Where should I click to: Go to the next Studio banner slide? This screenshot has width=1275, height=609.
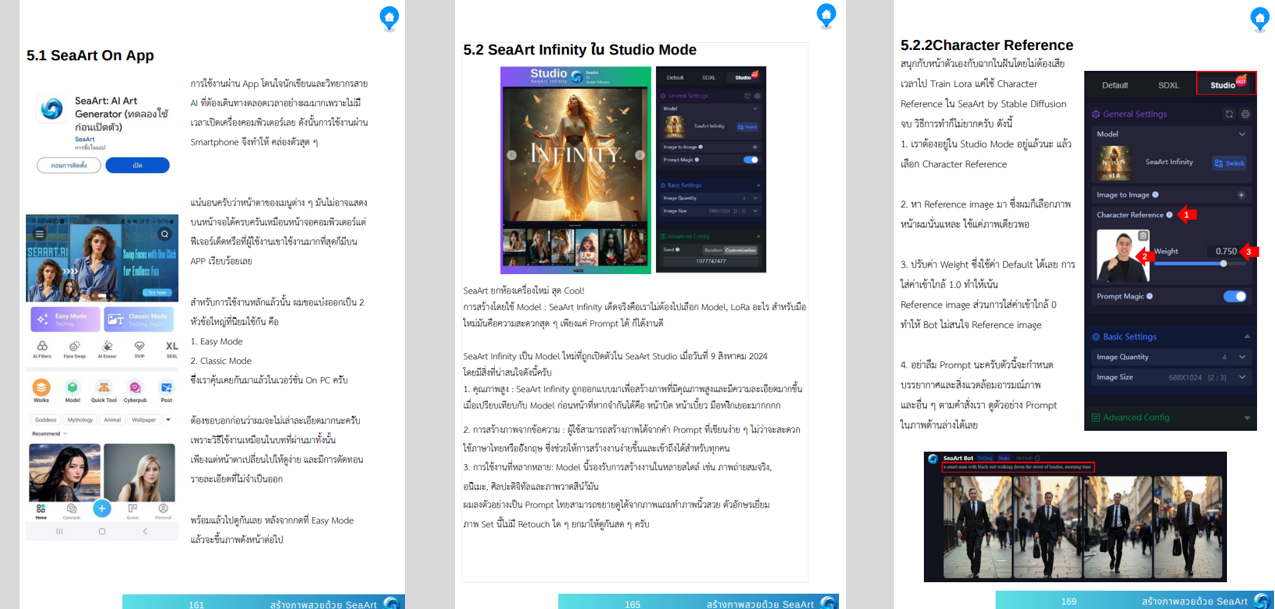click(x=640, y=155)
